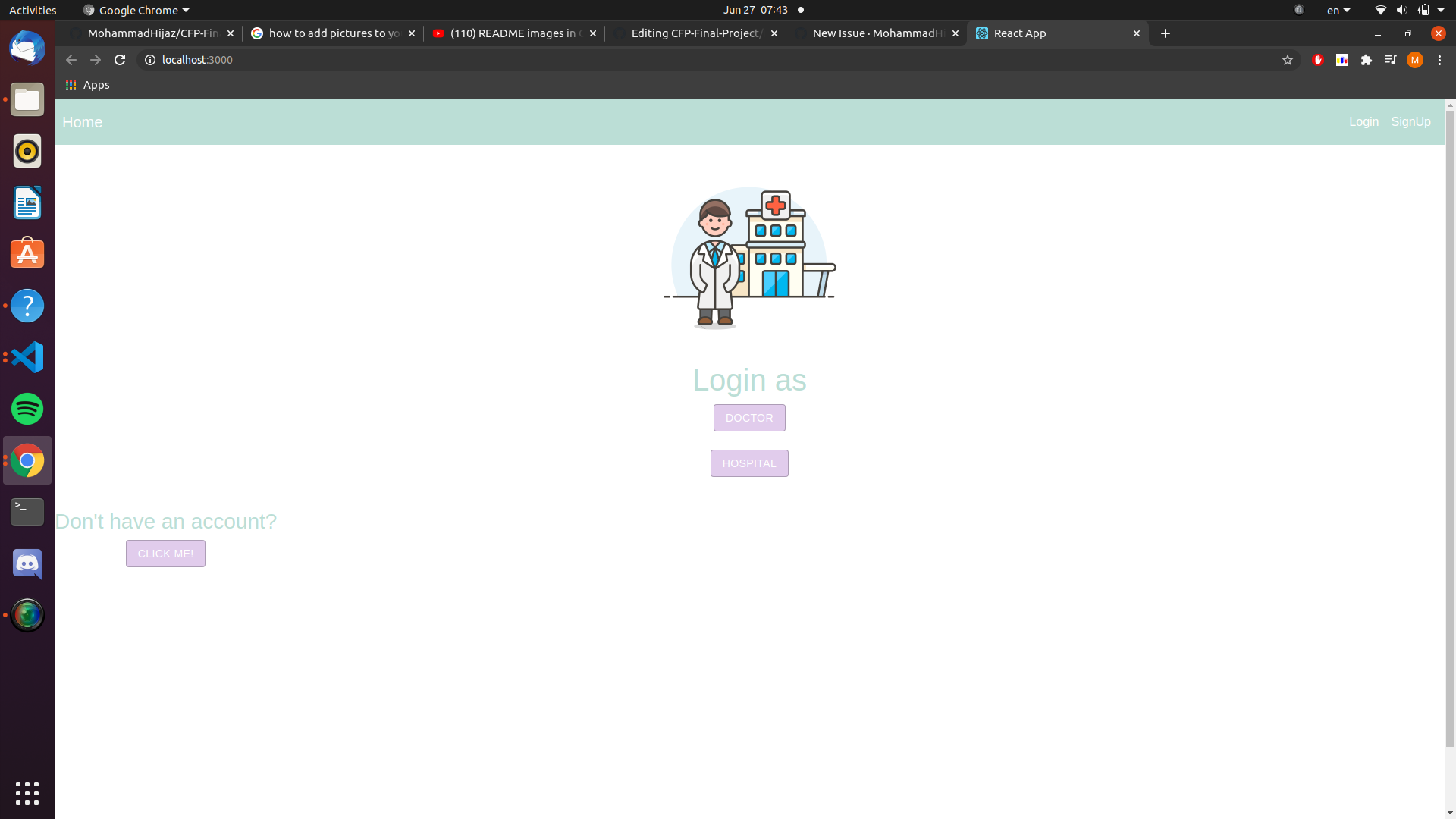The width and height of the screenshot is (1456, 819).
Task: Open the Terminal from the dock
Action: point(27,512)
